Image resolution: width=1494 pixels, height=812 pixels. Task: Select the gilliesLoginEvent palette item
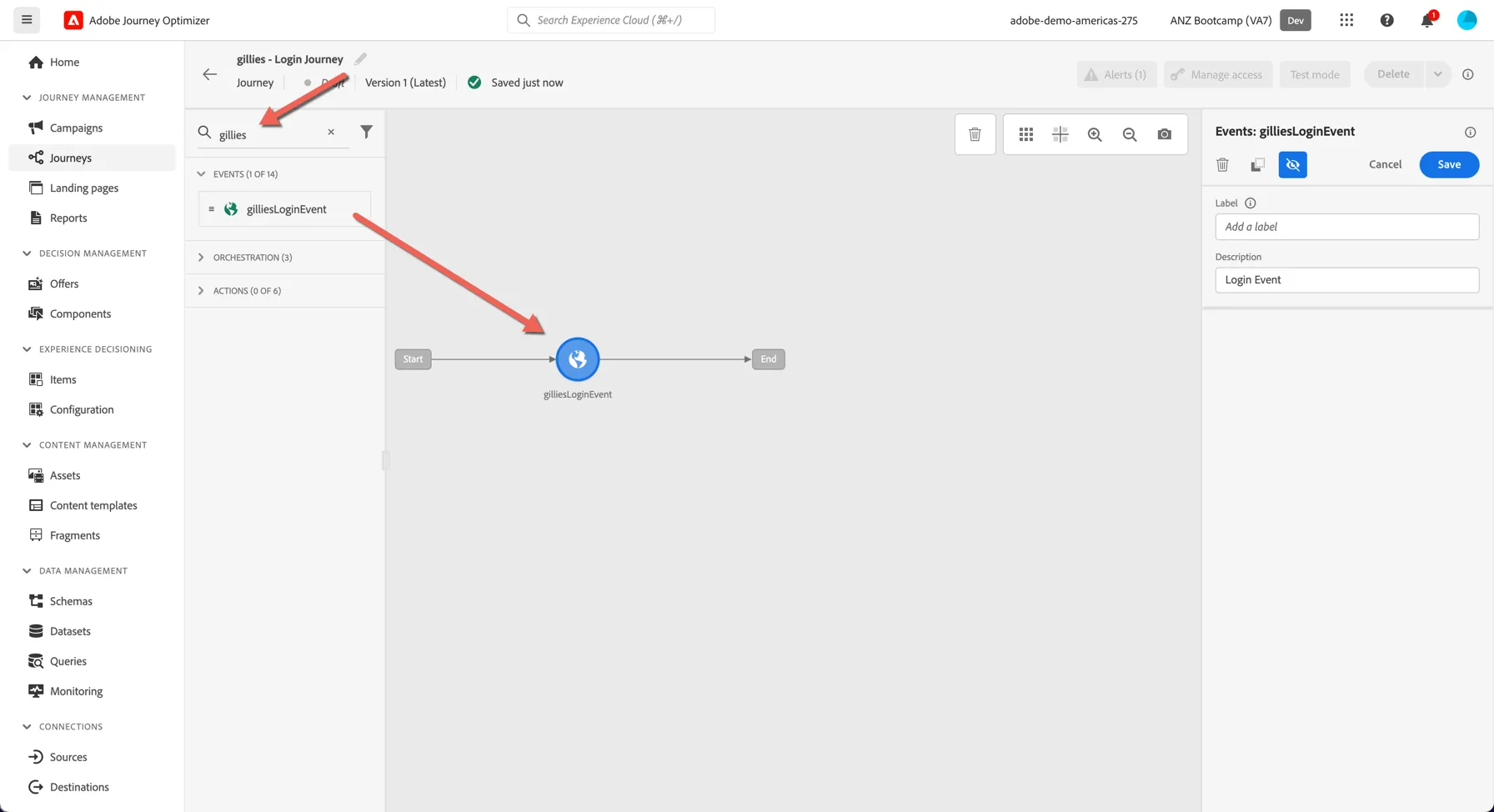click(x=284, y=209)
